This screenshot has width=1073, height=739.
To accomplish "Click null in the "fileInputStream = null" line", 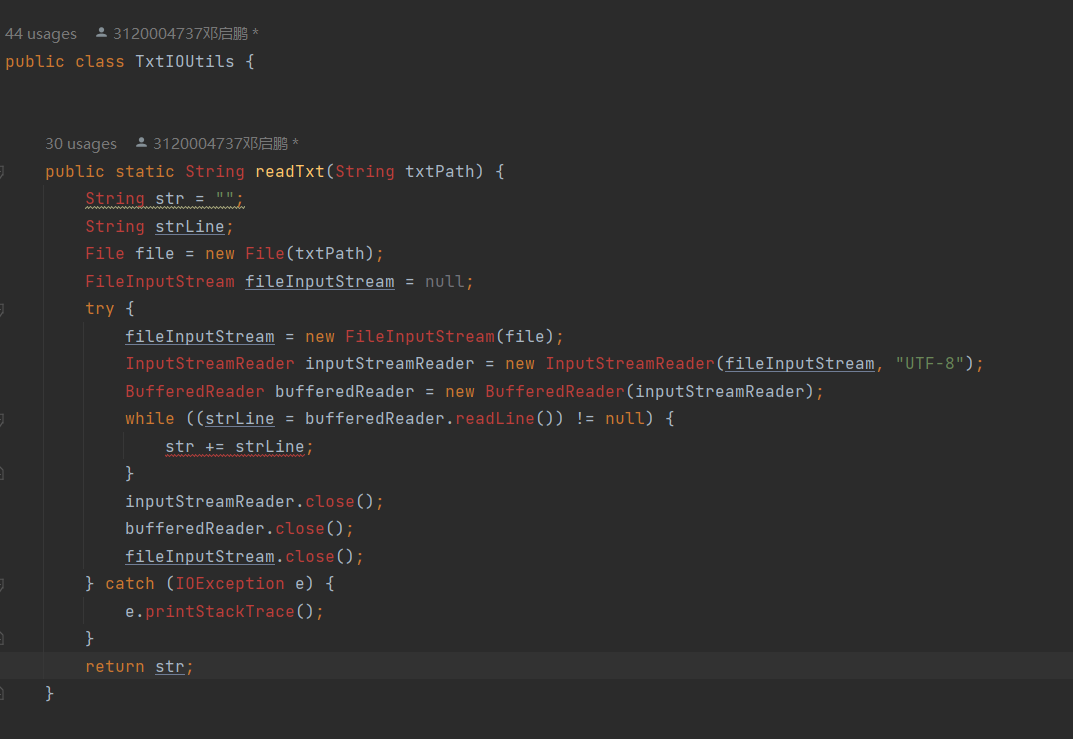I will tap(445, 282).
